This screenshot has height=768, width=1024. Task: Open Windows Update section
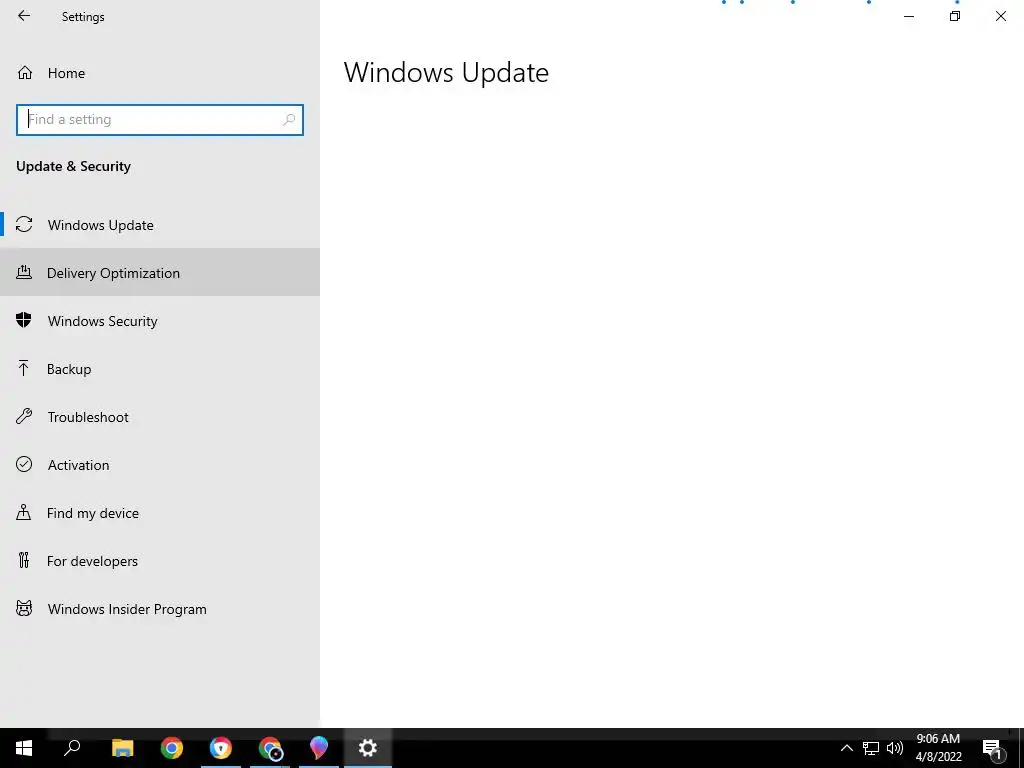160,225
